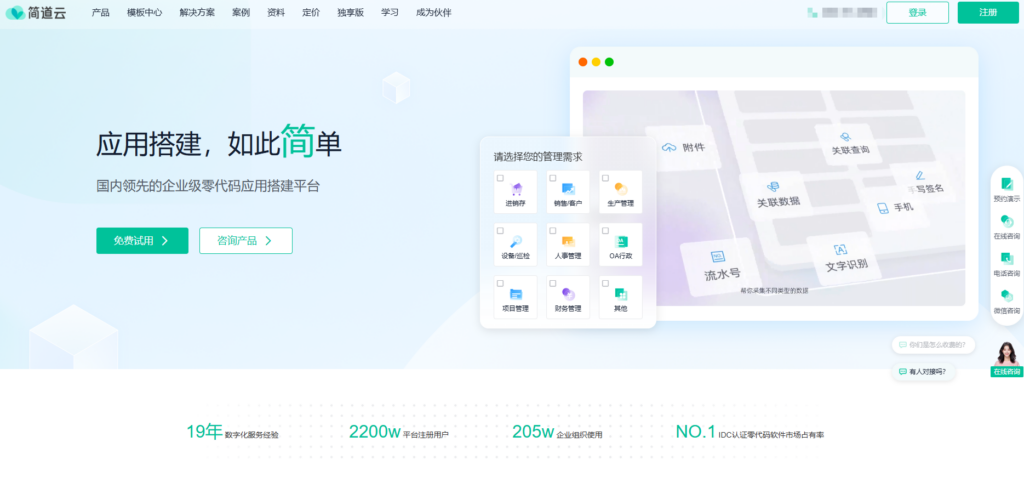Check the 进销存 checkbox

point(500,178)
